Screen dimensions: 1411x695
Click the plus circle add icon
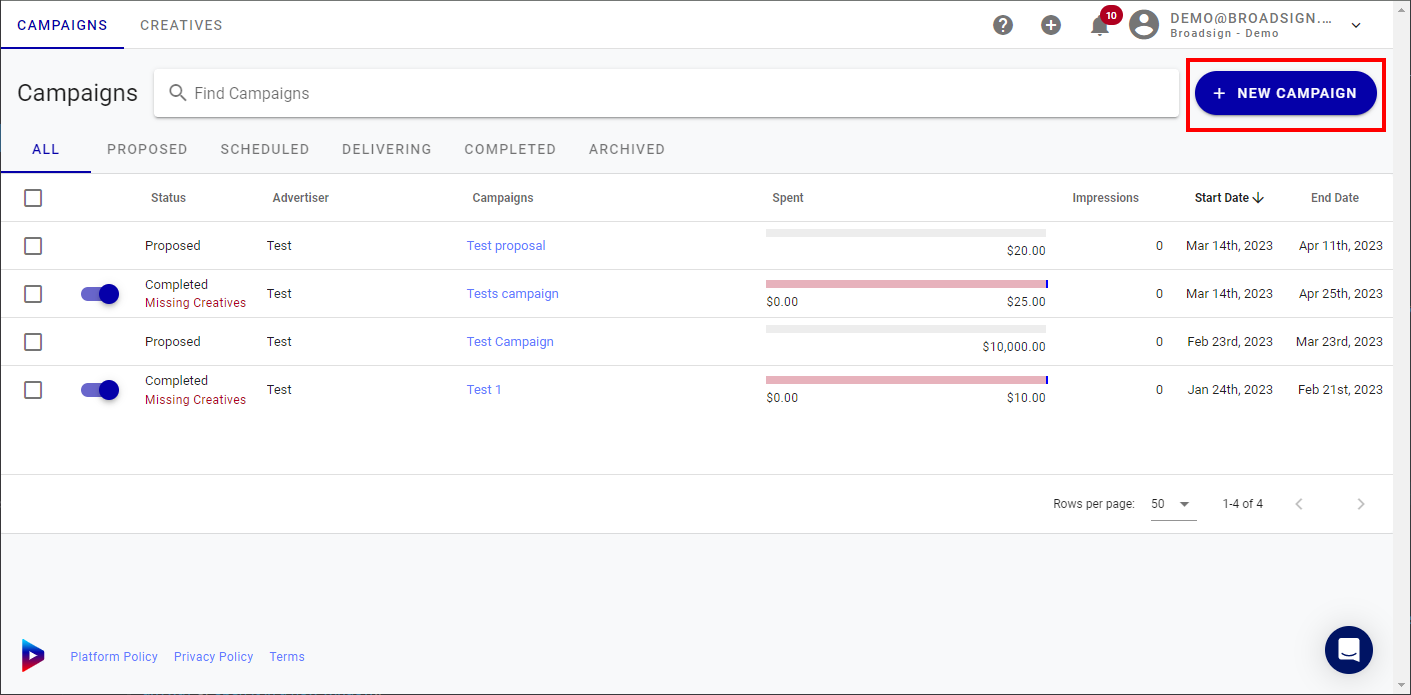click(x=1051, y=25)
